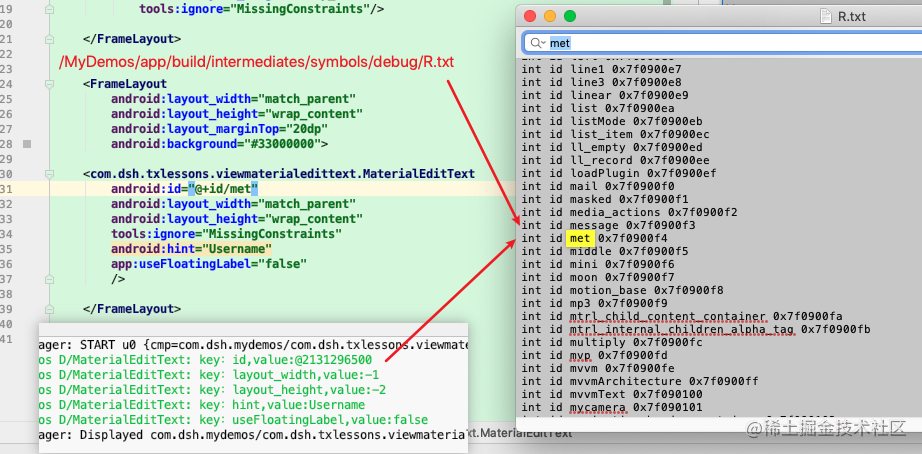Click the highlighted met match in R.txt
This screenshot has height=454, width=922.
[x=580, y=238]
